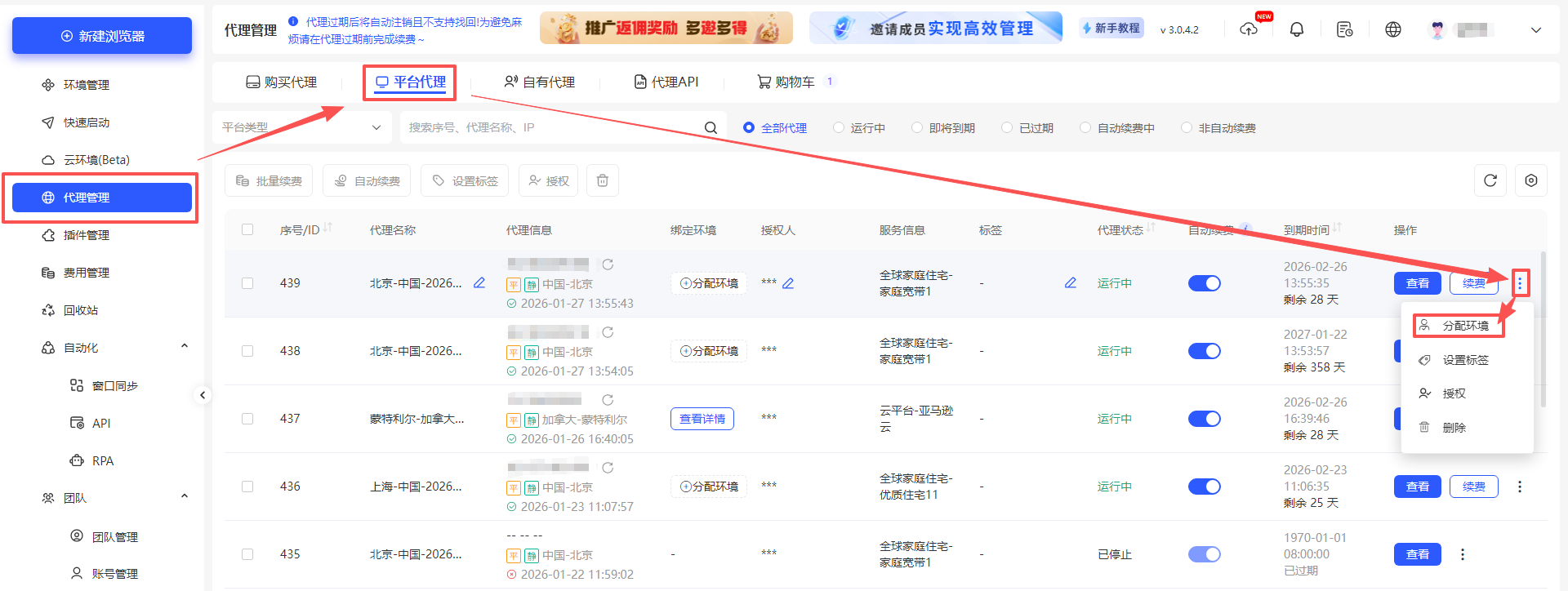Click the trash delete toolbar icon
The width and height of the screenshot is (1568, 591).
(x=602, y=180)
